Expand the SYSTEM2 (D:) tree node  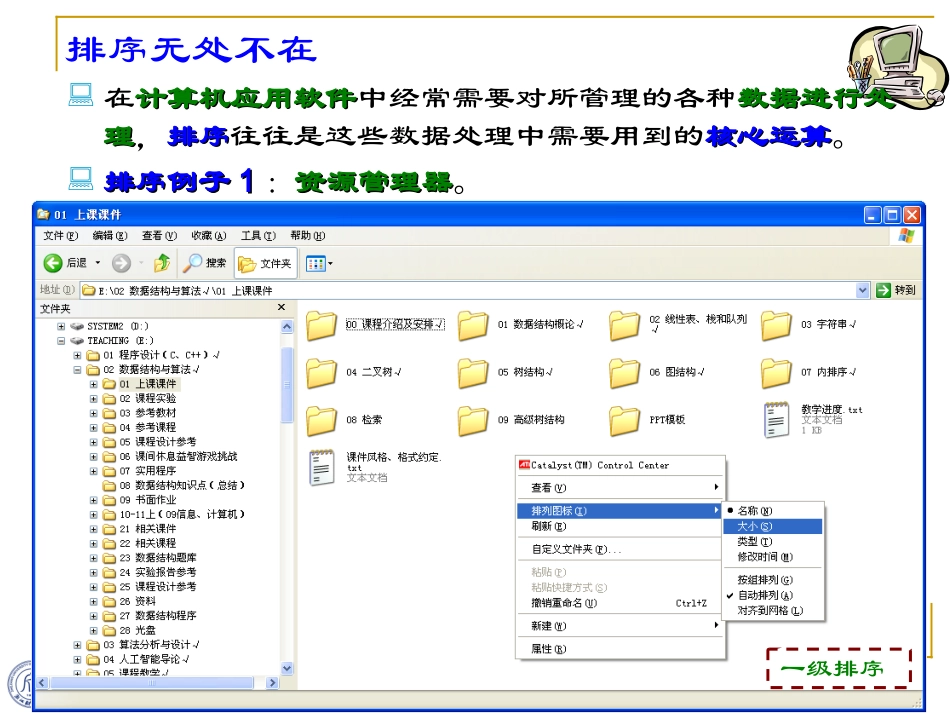coord(61,326)
